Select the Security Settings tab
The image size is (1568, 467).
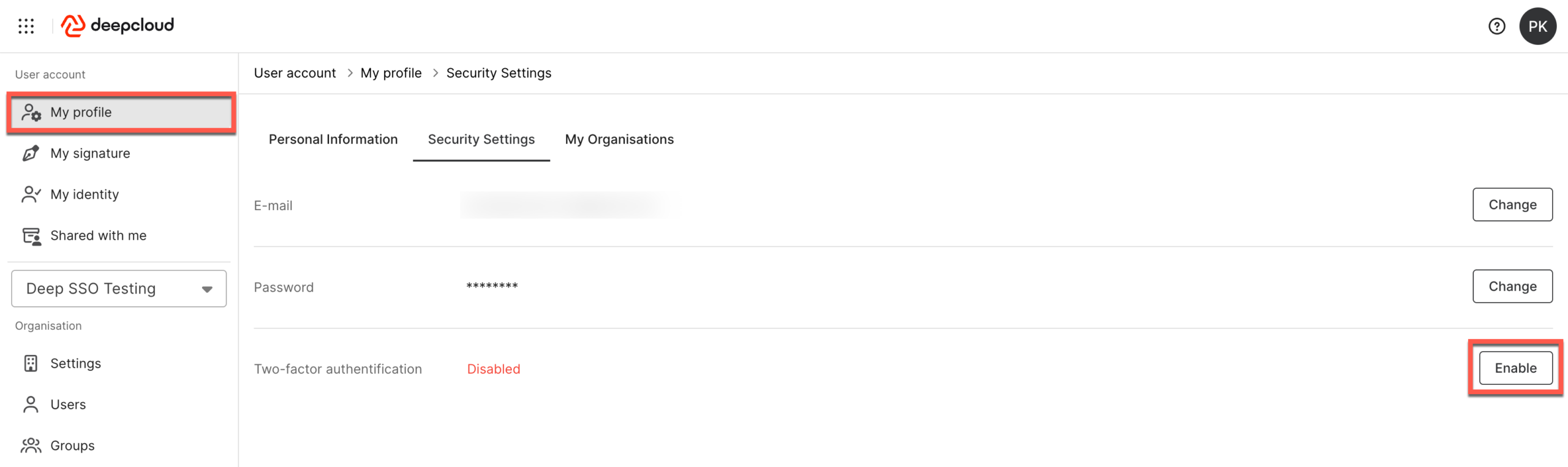coord(481,140)
